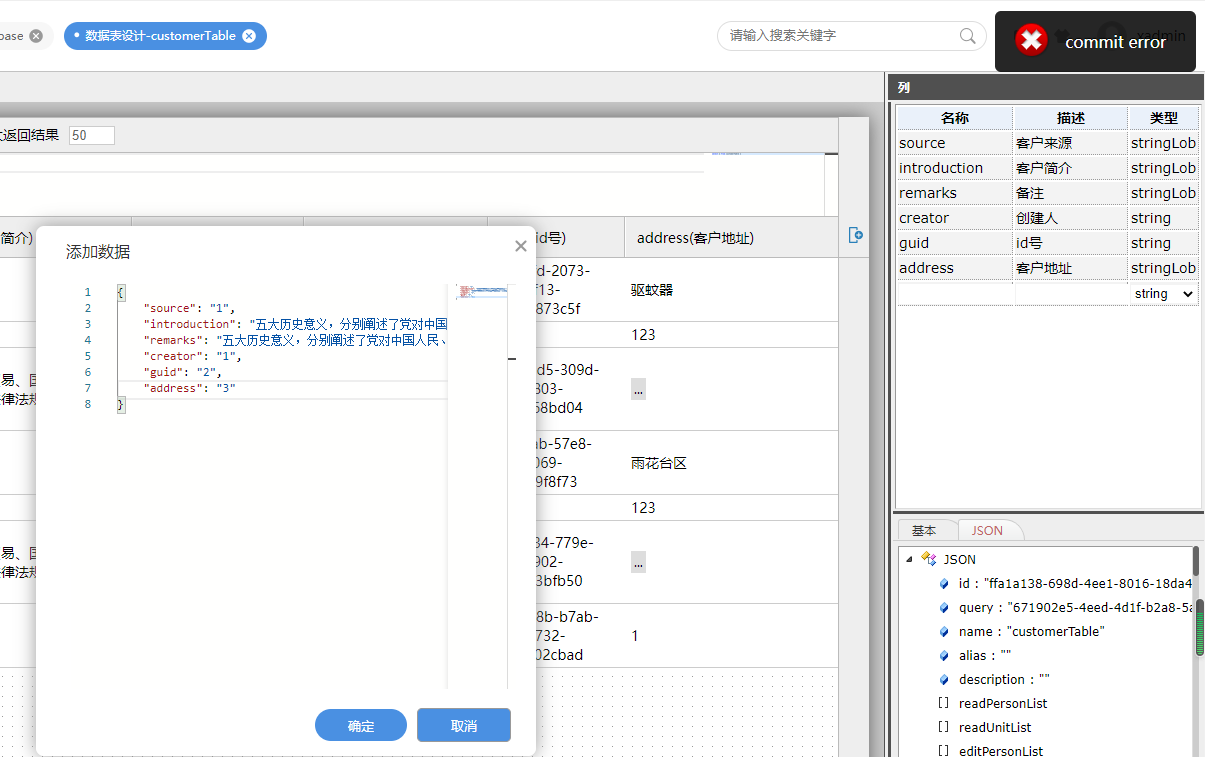Click the add-data icon beside address column
Image resolution: width=1205 pixels, height=757 pixels.
(855, 235)
